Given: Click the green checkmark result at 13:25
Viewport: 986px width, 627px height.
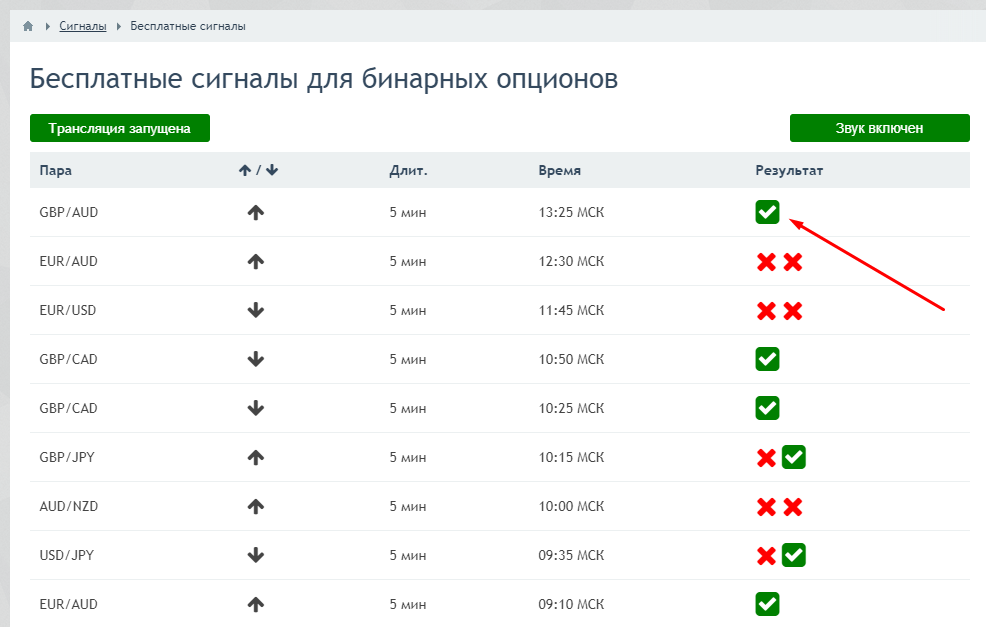Looking at the screenshot, I should click(x=767, y=212).
